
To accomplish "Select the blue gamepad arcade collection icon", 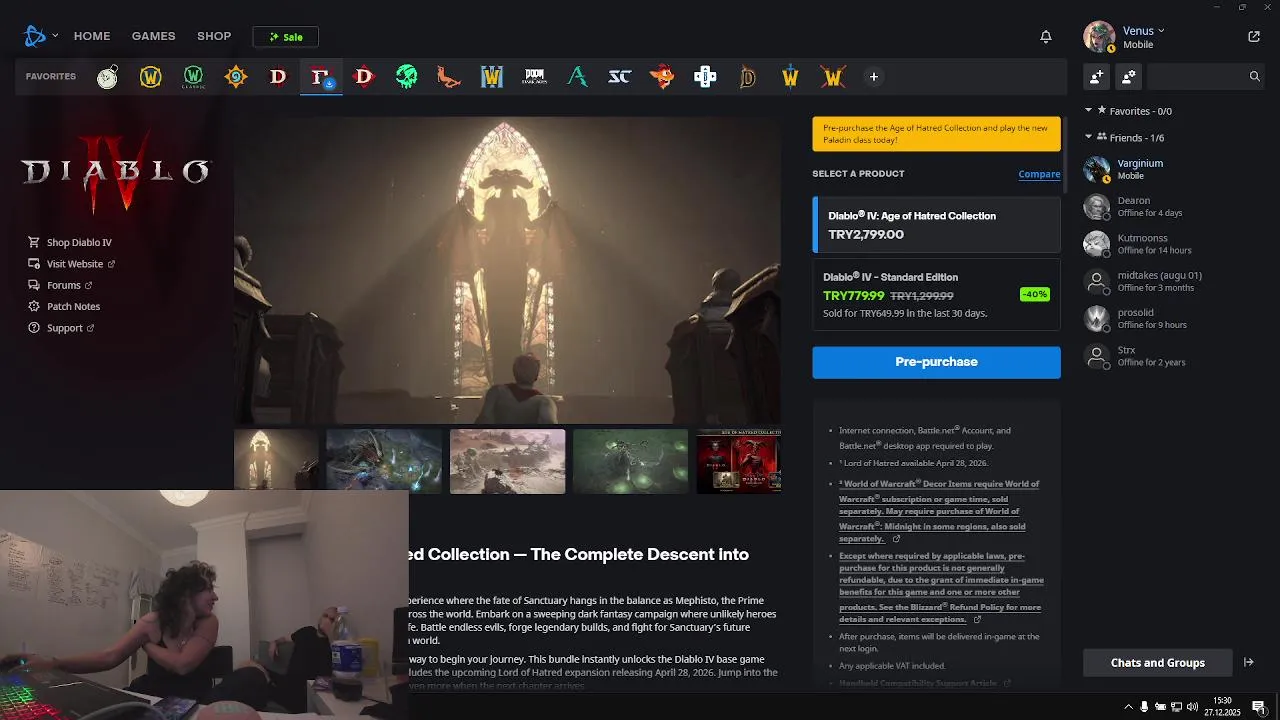I will [705, 77].
